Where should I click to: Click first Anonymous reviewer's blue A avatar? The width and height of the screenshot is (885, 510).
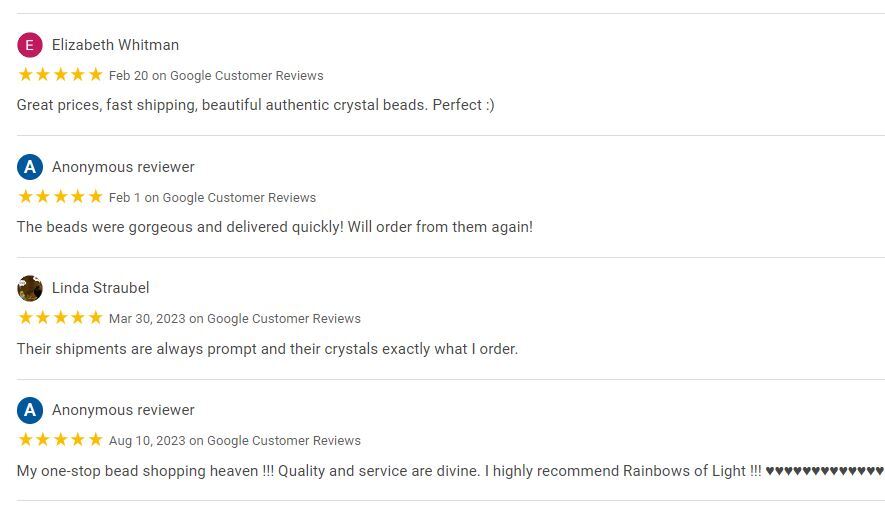30,167
